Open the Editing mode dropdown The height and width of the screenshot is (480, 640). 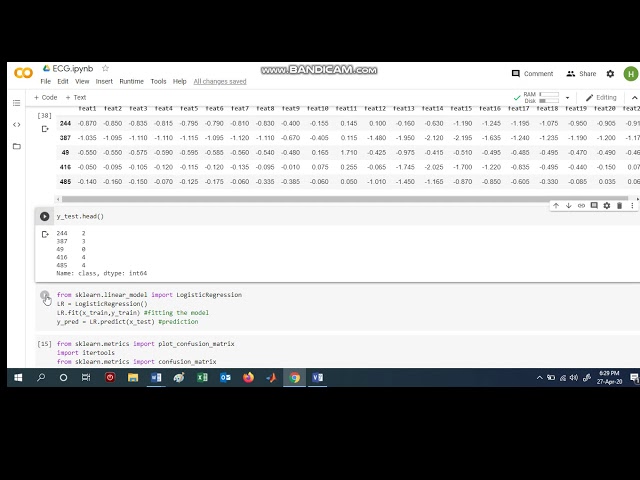(x=601, y=98)
